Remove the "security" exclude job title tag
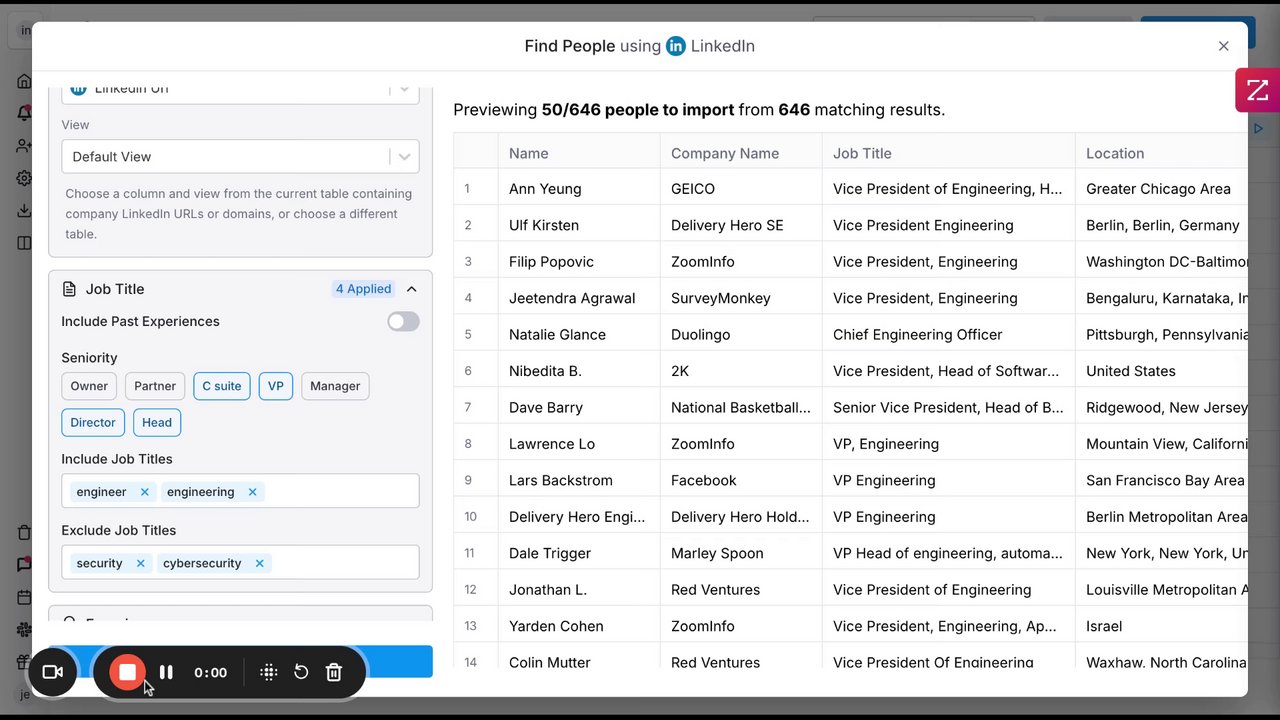 tap(141, 563)
